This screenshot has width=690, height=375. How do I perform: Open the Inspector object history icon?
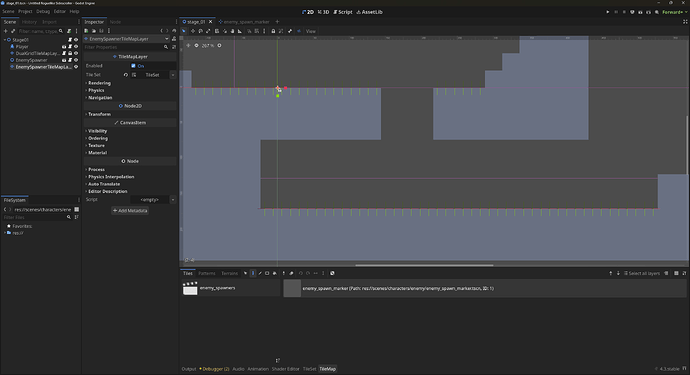(x=174, y=31)
